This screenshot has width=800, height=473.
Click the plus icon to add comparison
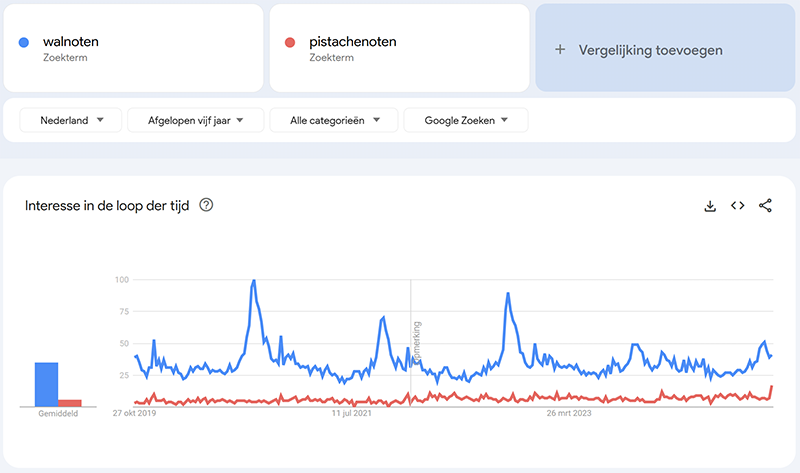(x=560, y=49)
